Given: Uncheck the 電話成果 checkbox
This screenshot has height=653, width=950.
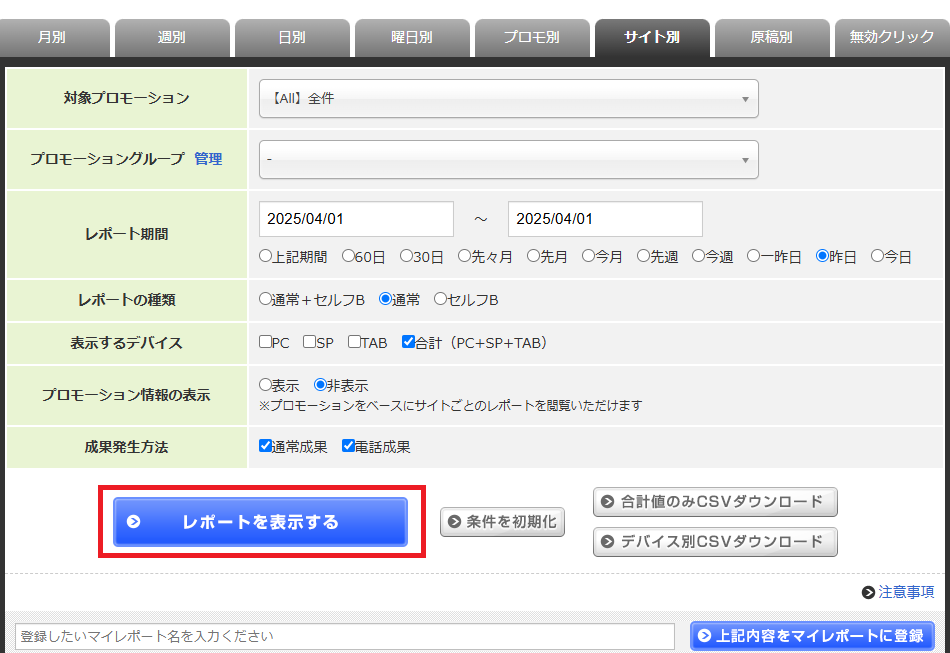Looking at the screenshot, I should 349,447.
